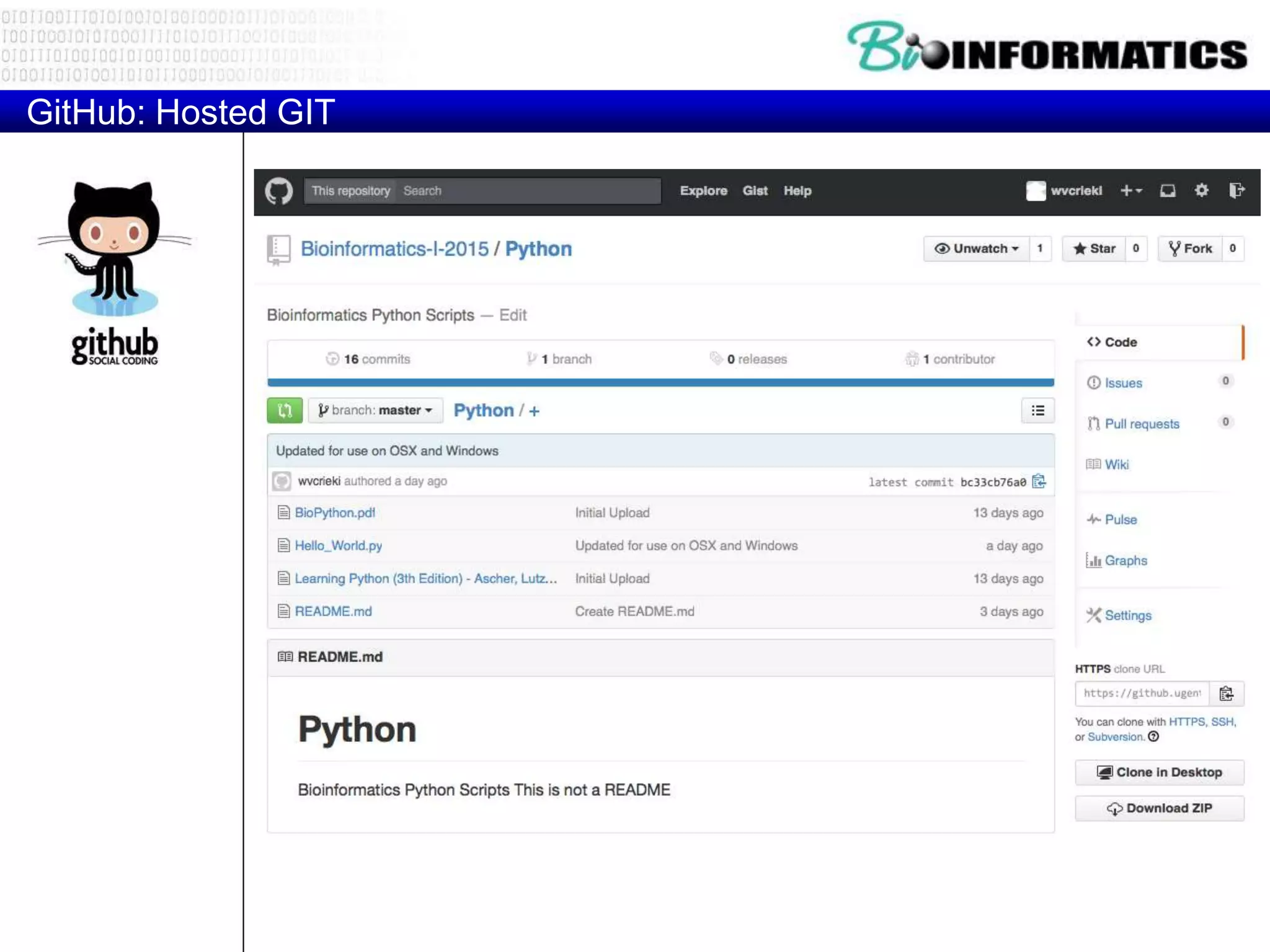The width and height of the screenshot is (1270, 952).
Task: Open the Hello_World.py file
Action: (339, 545)
